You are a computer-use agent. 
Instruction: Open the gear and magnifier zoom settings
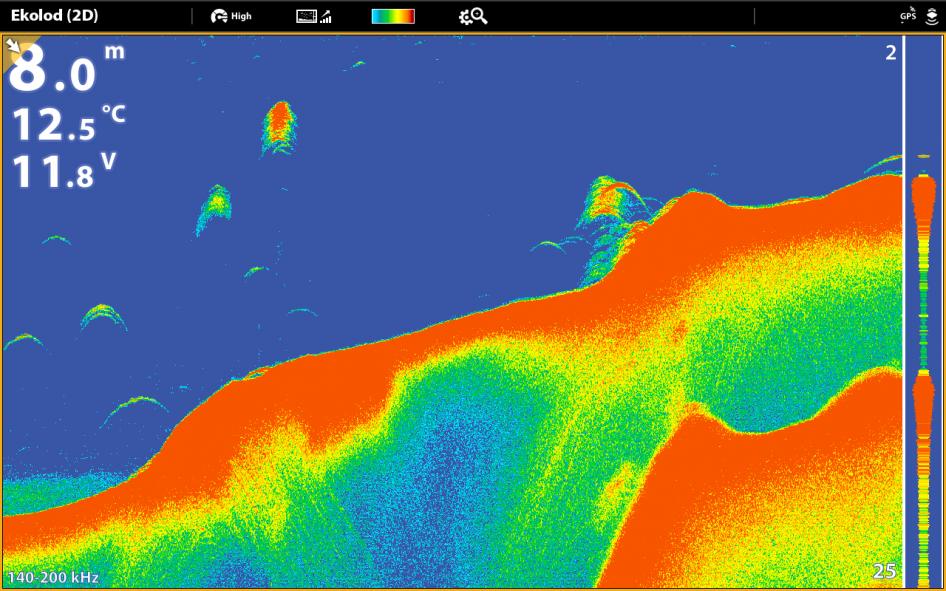[473, 16]
